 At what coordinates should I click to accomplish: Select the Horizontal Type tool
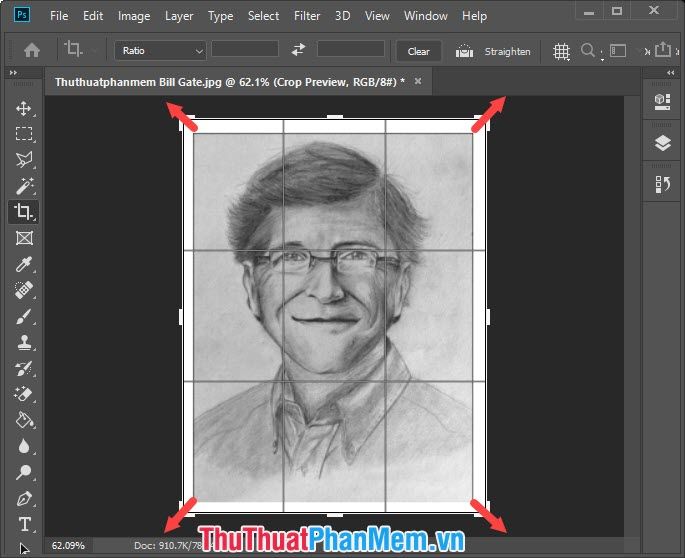(x=24, y=524)
